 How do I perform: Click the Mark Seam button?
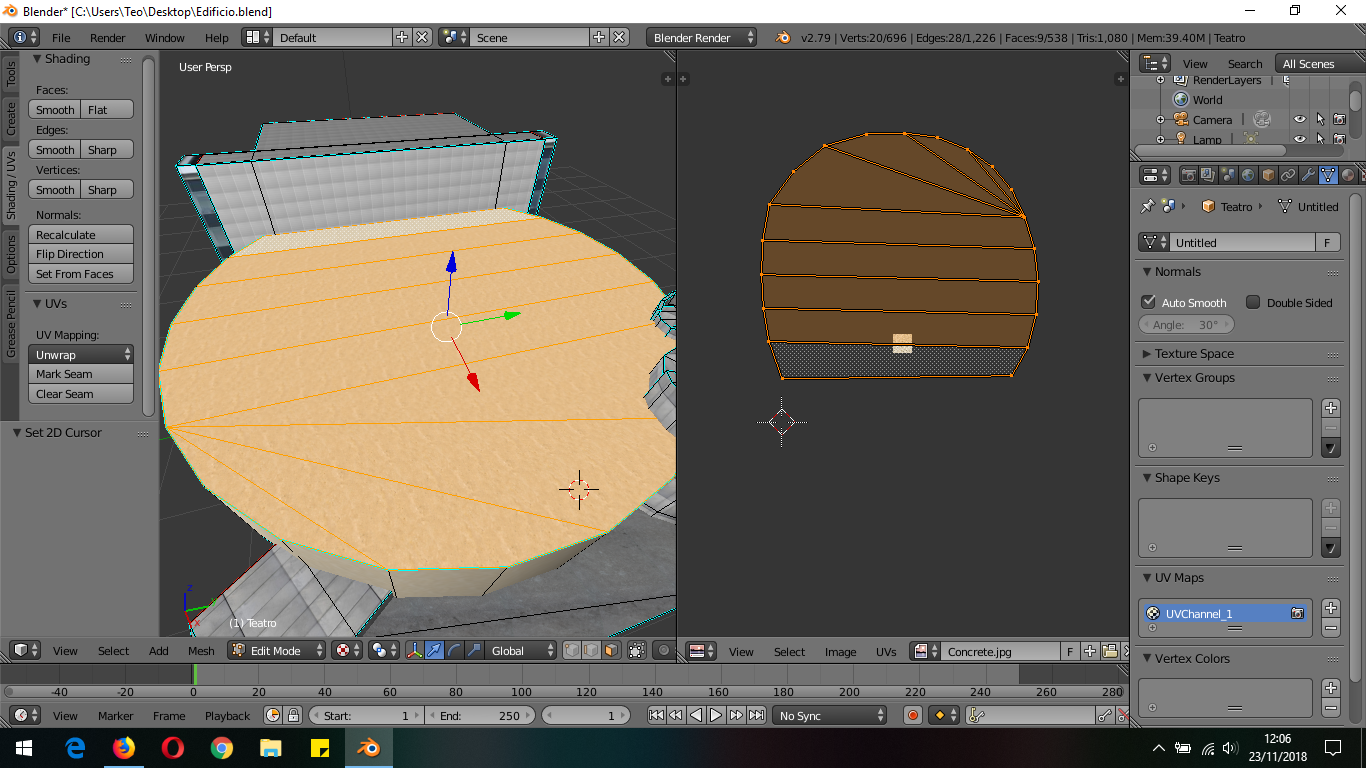[x=81, y=374]
